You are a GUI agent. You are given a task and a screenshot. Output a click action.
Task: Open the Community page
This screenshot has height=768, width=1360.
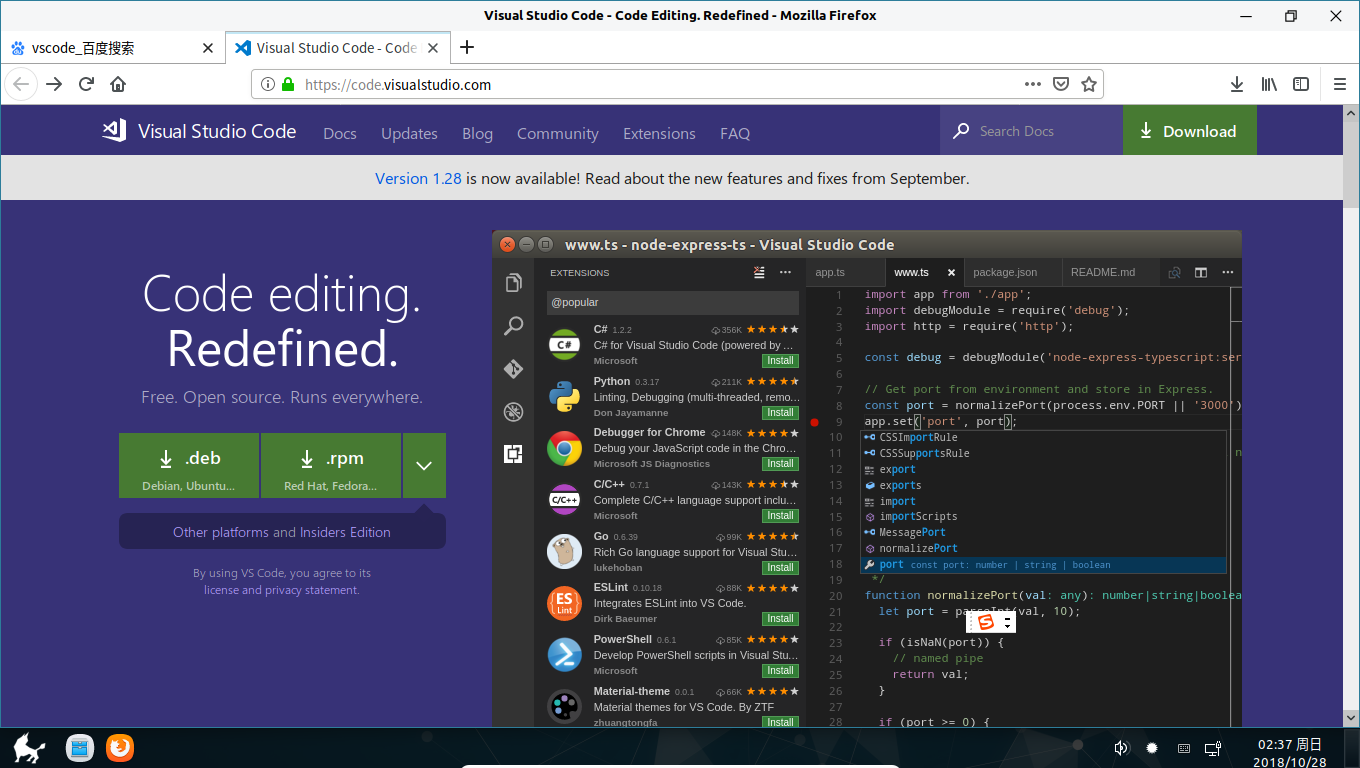[x=557, y=133]
